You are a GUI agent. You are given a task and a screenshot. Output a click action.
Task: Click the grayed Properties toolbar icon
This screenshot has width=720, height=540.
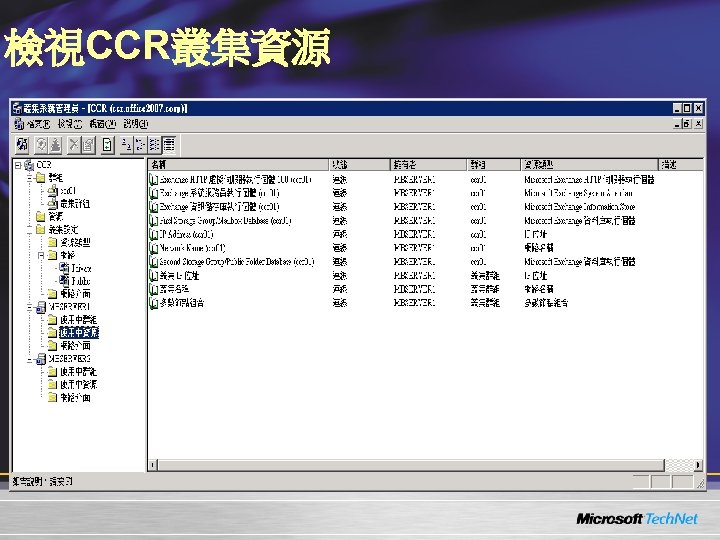pyautogui.click(x=88, y=145)
